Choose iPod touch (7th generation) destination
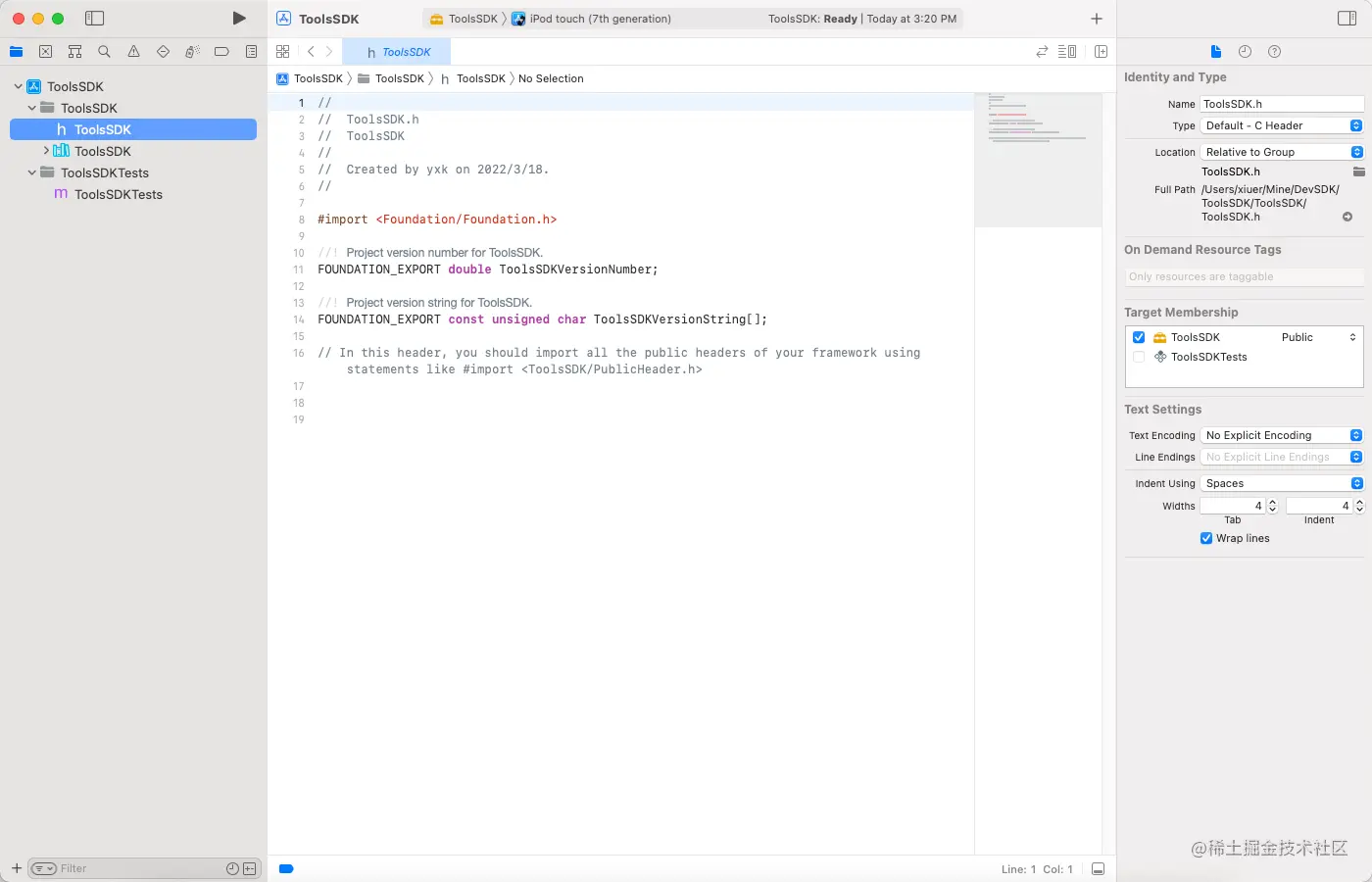Viewport: 1372px width, 882px height. [x=592, y=19]
